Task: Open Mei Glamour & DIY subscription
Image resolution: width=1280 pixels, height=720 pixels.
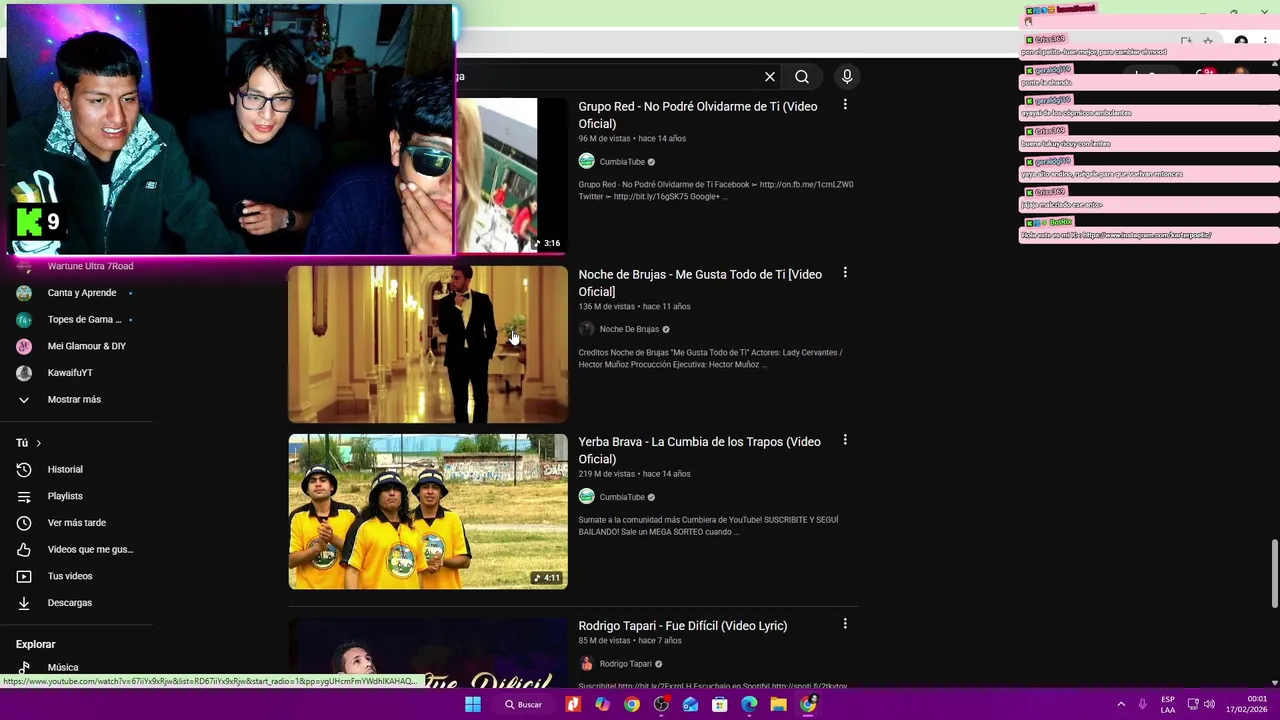Action: [x=86, y=346]
